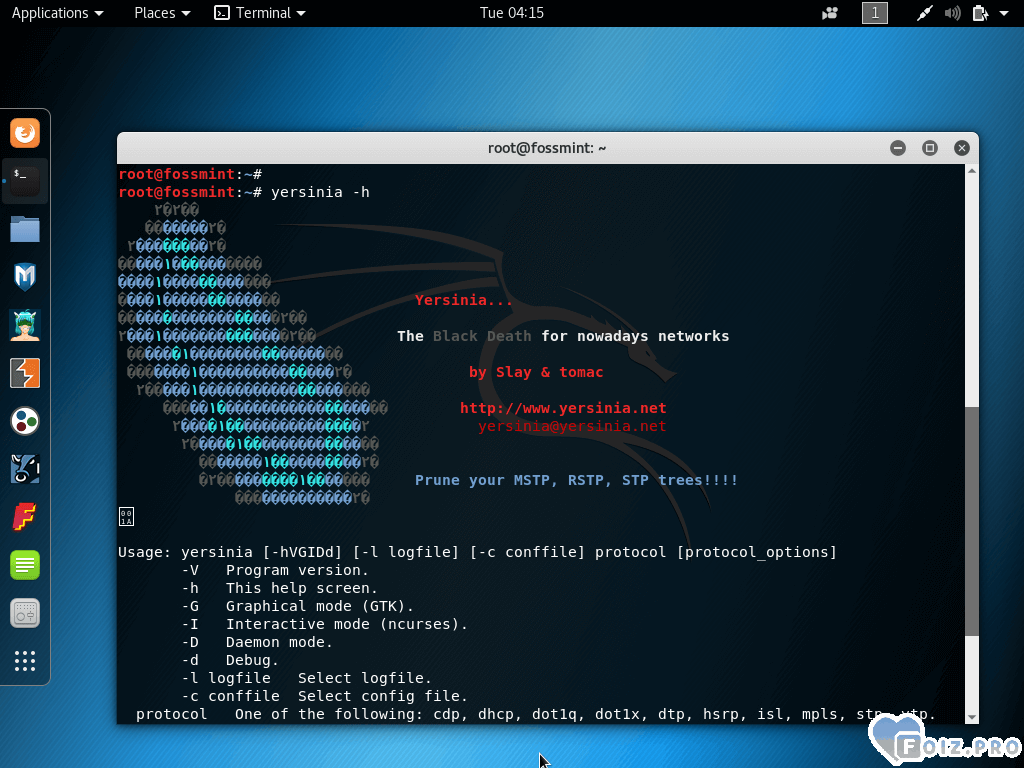1024x768 pixels.
Task: Open Maltego from the dock
Action: 25,421
